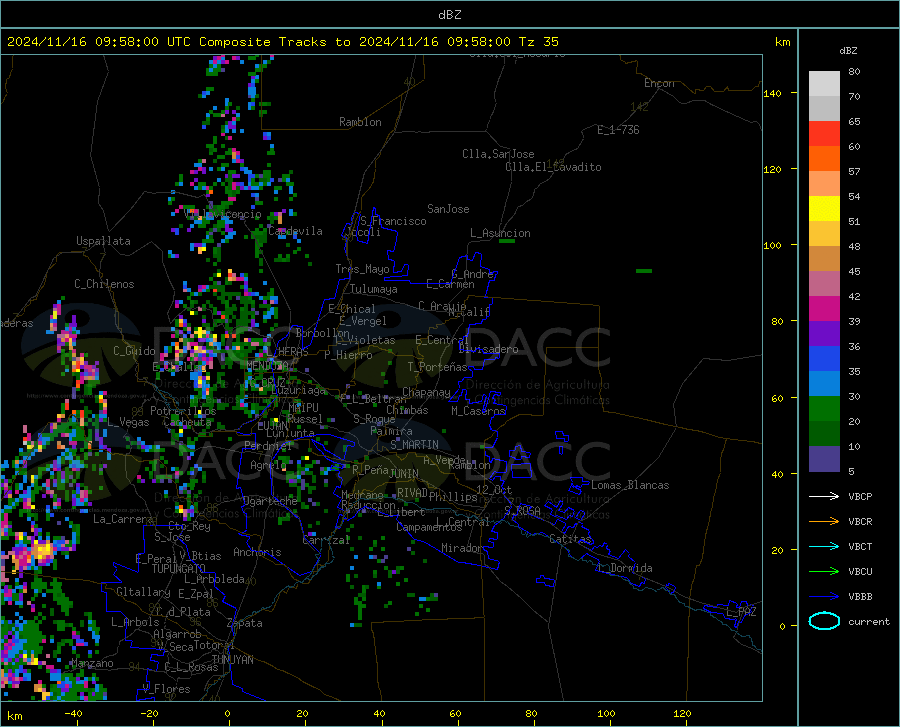
Task: Click the dBZ title at top
Action: (449, 15)
